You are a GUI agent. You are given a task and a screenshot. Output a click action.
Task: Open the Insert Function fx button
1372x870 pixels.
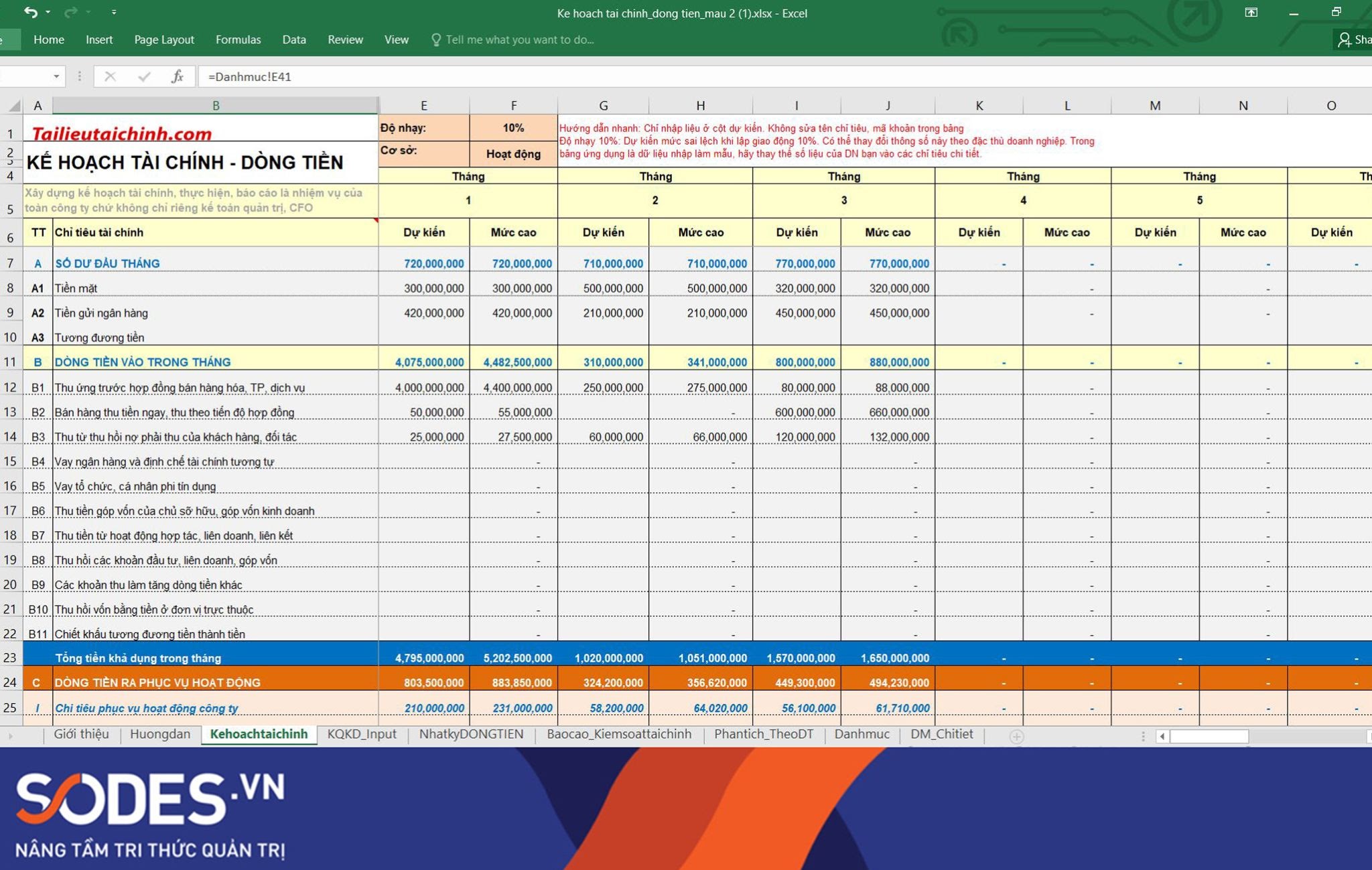click(x=177, y=76)
